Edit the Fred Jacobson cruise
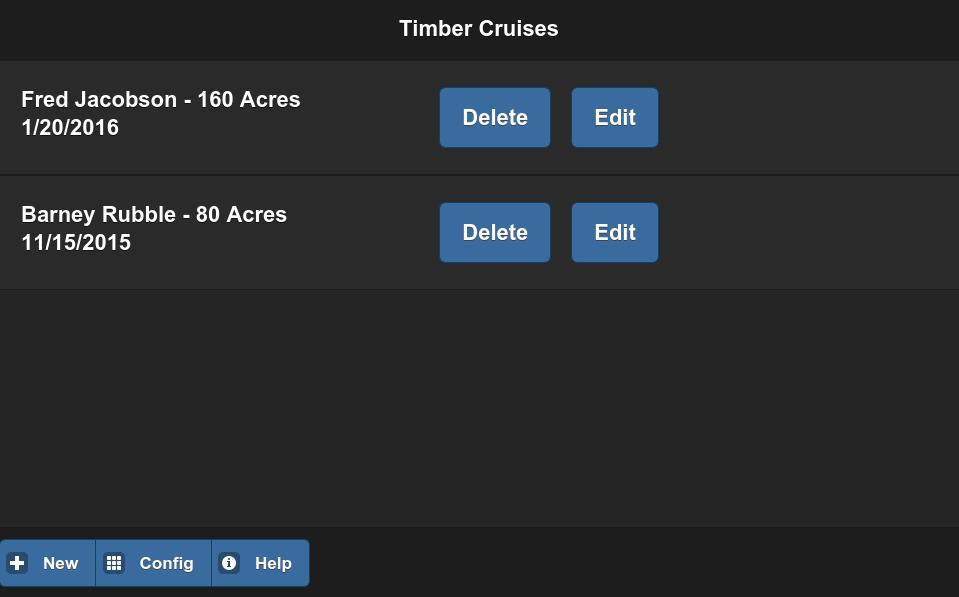The height and width of the screenshot is (597, 959). (615, 118)
